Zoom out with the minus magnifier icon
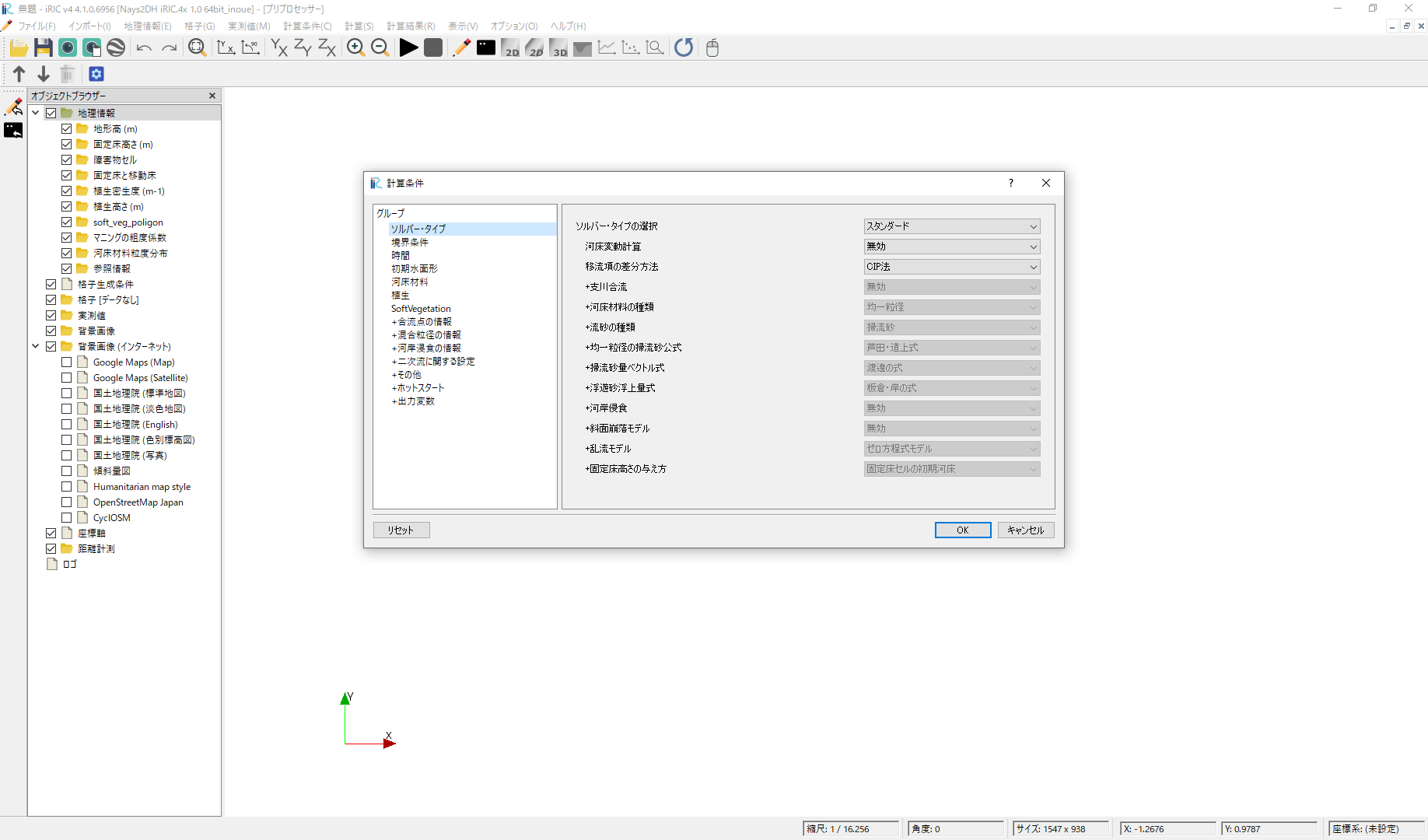 click(380, 48)
